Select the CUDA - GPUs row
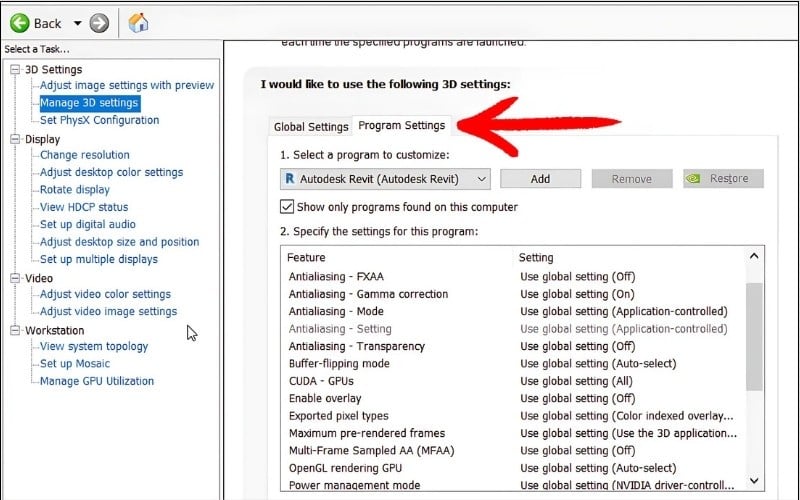Viewport: 800px width, 500px height. click(513, 381)
